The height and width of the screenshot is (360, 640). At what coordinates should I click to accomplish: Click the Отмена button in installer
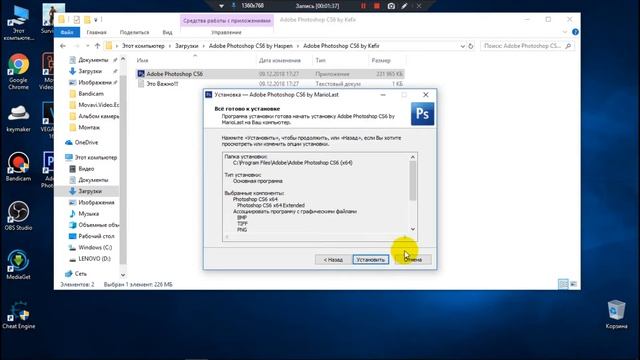(x=413, y=260)
